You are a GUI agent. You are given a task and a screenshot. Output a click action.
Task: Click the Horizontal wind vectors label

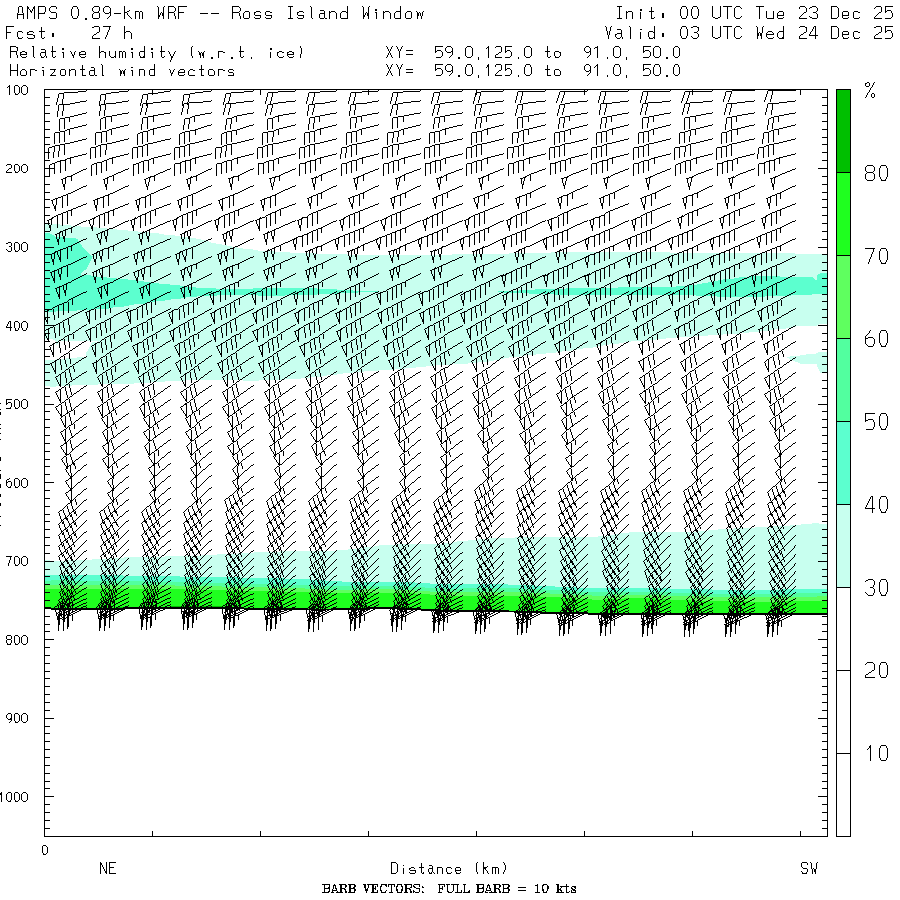(x=122, y=71)
